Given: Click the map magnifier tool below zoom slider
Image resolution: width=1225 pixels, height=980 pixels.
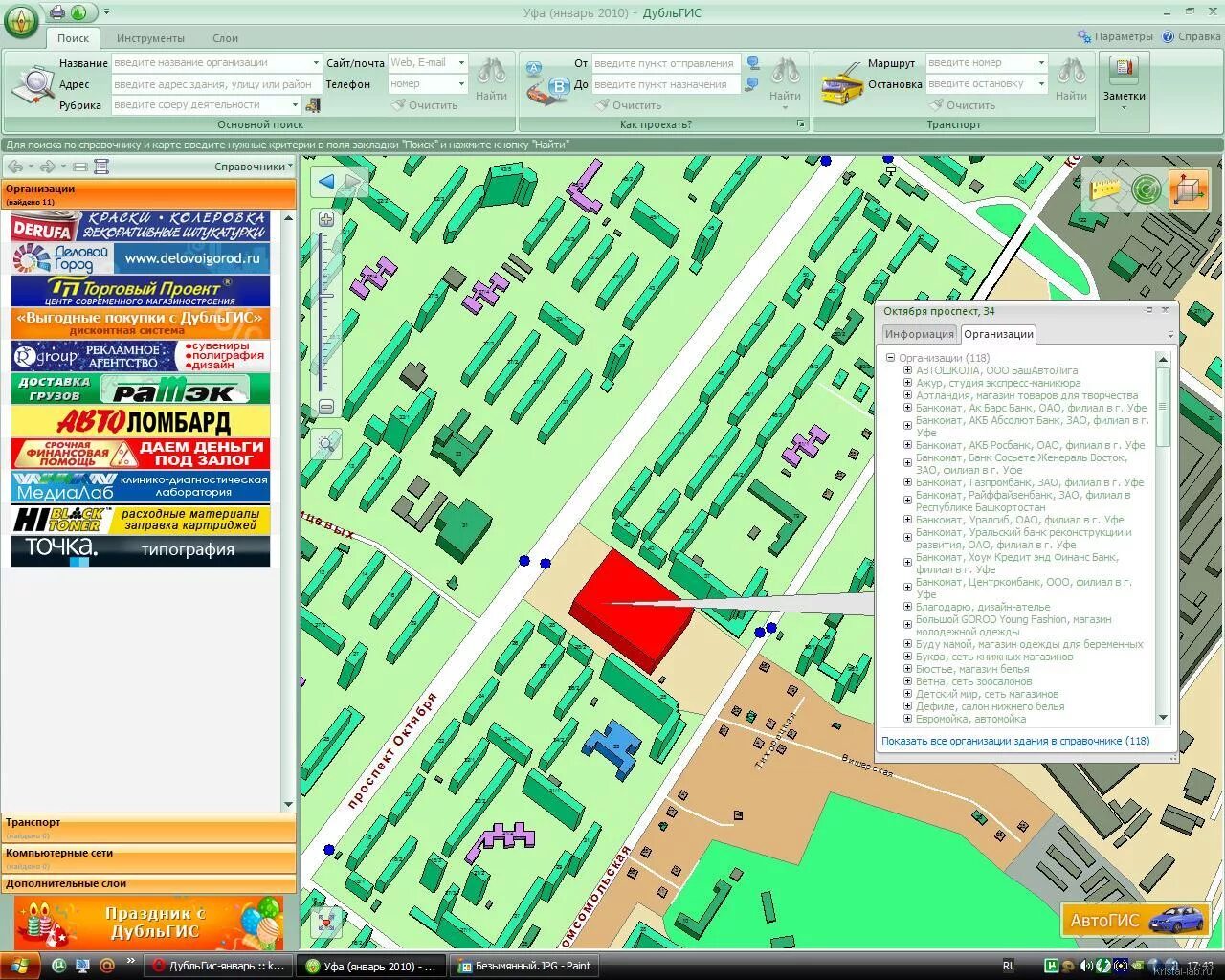Looking at the screenshot, I should (327, 444).
